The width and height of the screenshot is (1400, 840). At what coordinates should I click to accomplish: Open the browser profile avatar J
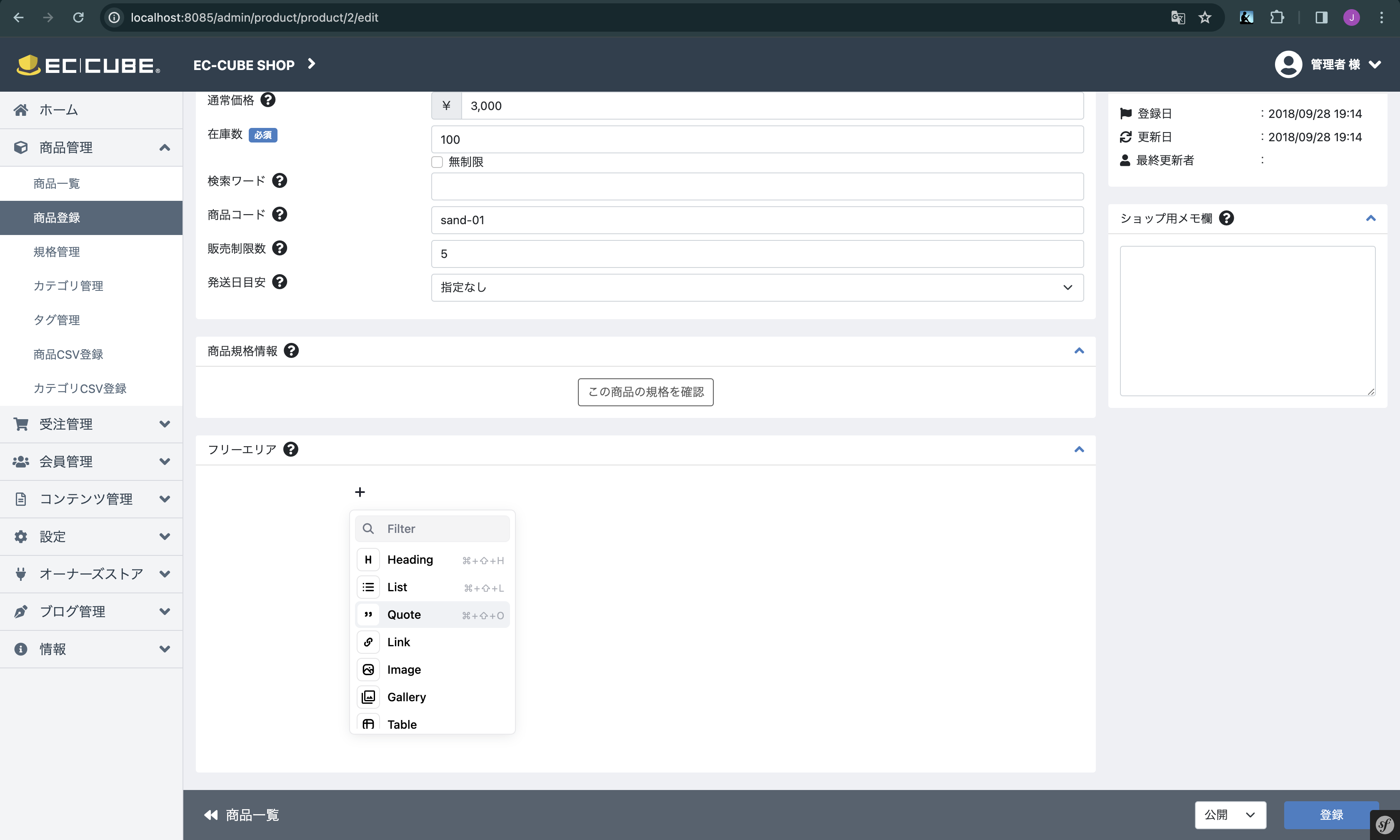click(1351, 17)
